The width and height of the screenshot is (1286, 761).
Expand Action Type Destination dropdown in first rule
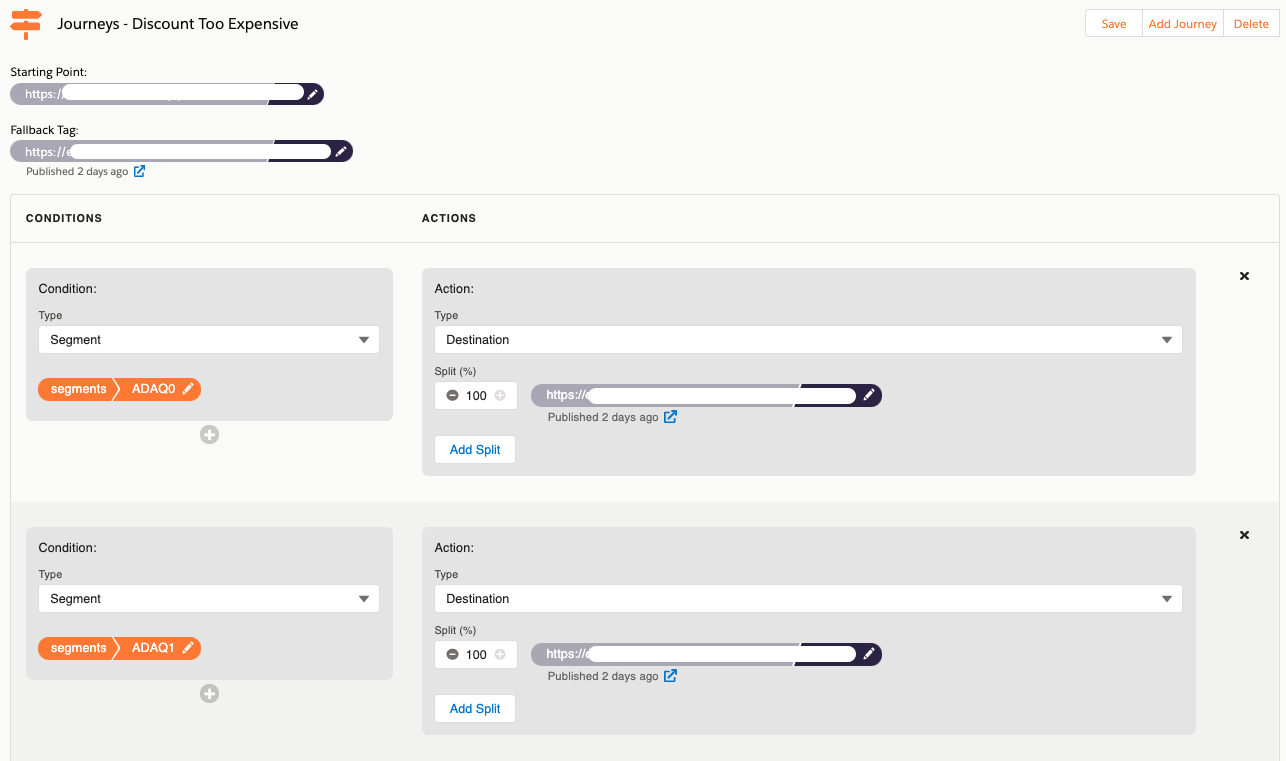[x=808, y=340]
